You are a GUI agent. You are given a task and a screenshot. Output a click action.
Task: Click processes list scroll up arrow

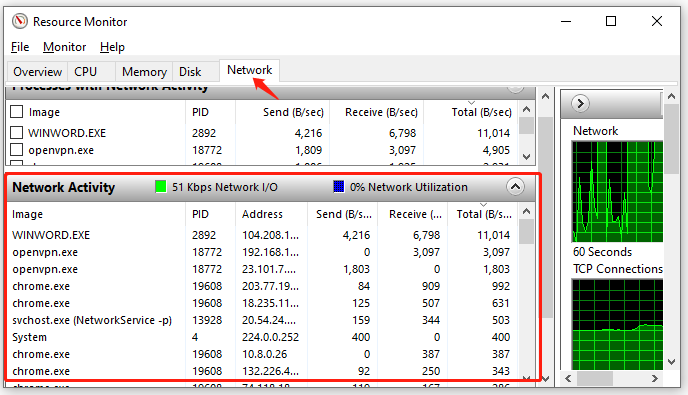(x=527, y=109)
